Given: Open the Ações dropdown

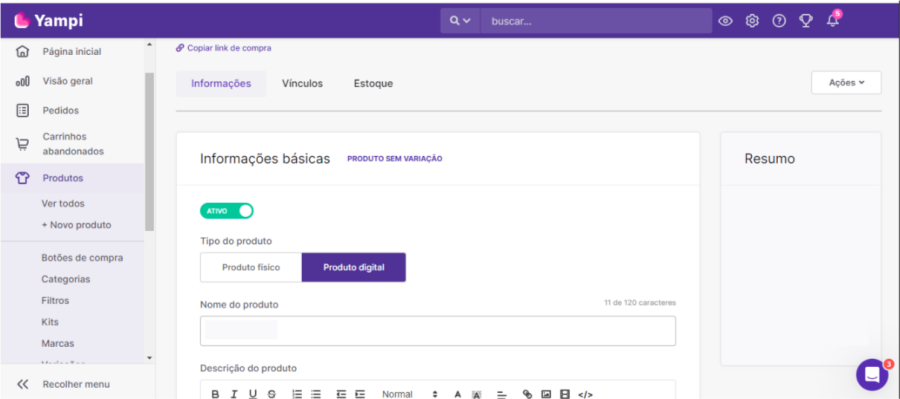Looking at the screenshot, I should tap(846, 83).
